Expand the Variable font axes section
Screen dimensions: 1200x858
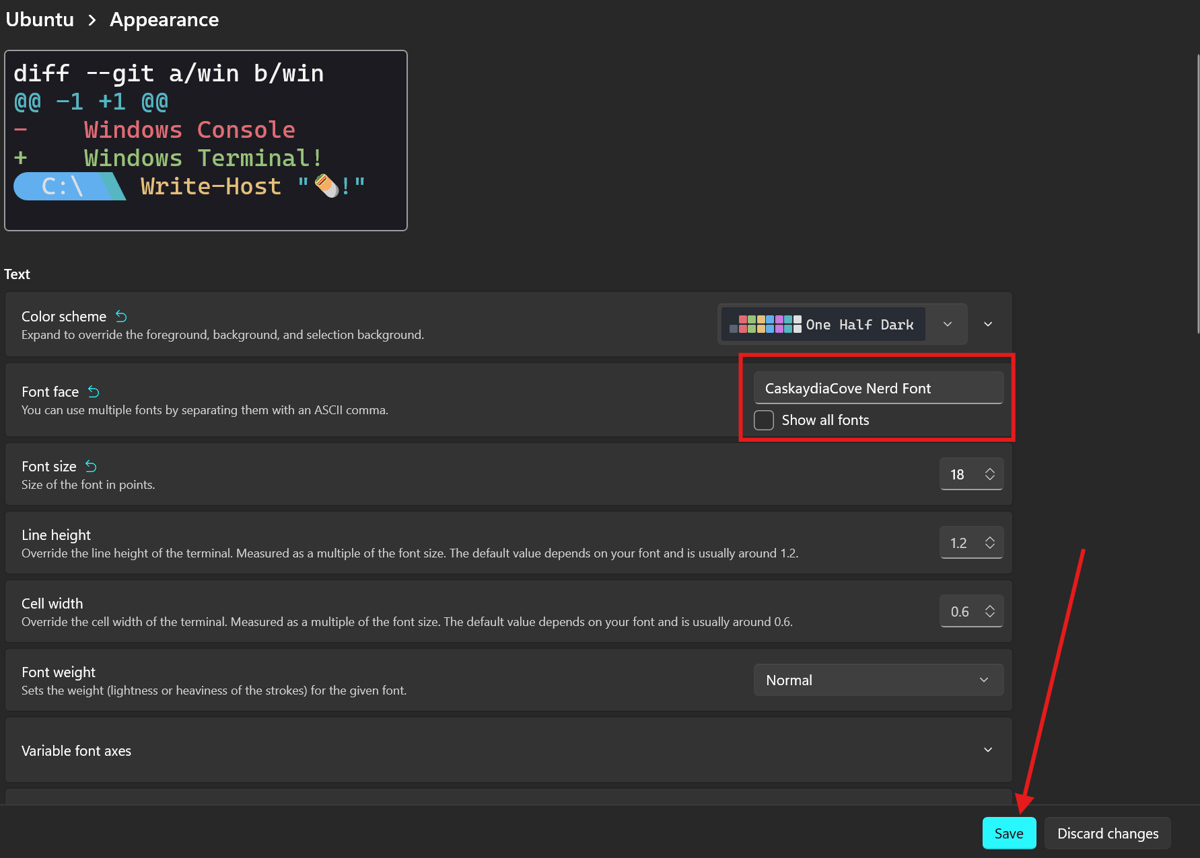coord(988,750)
